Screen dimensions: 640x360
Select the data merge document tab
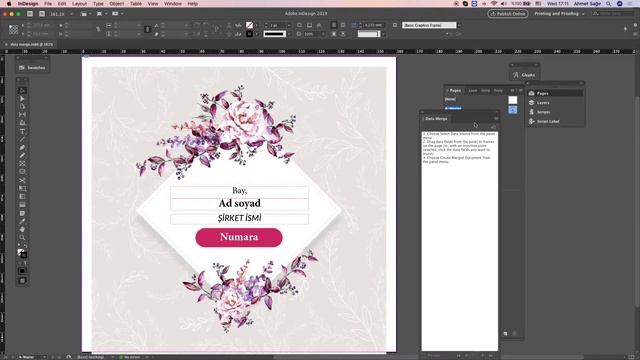31,44
